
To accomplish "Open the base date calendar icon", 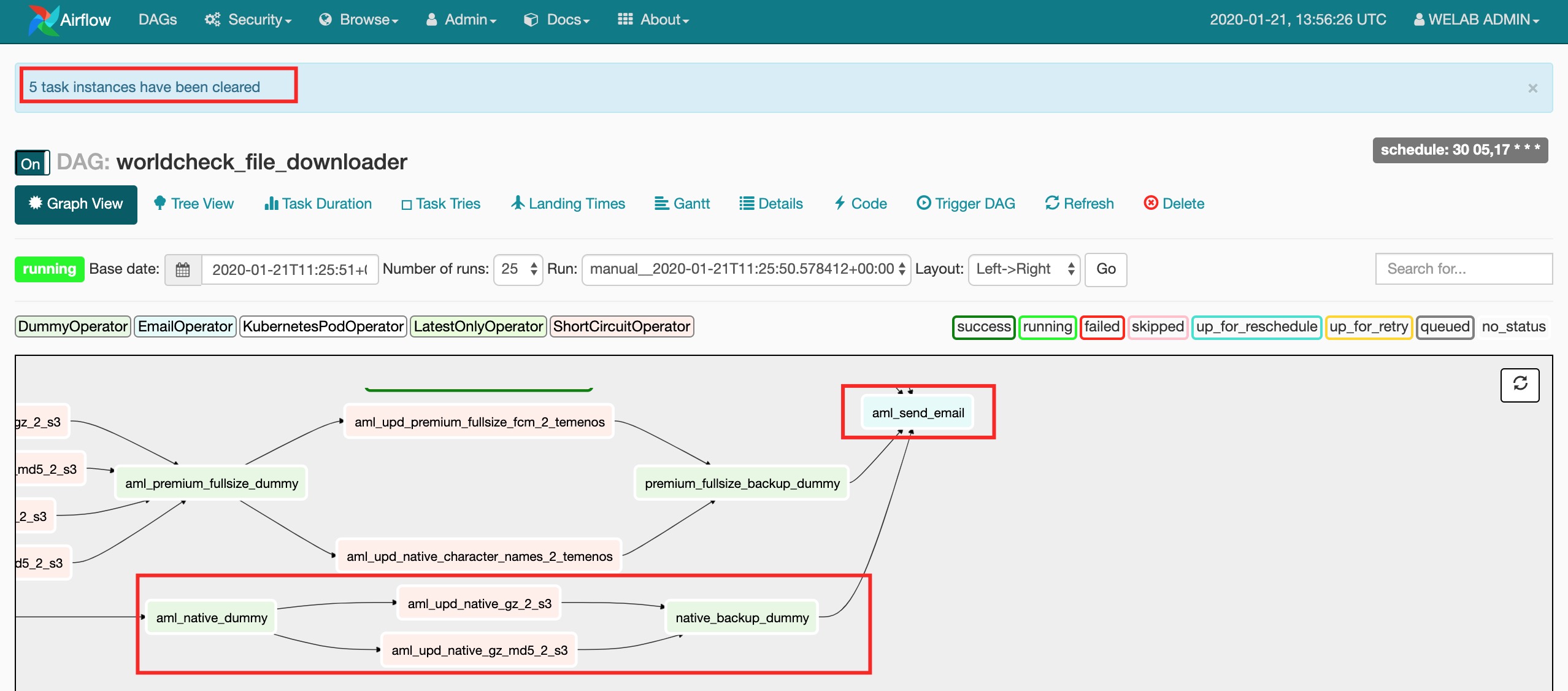I will click(183, 269).
